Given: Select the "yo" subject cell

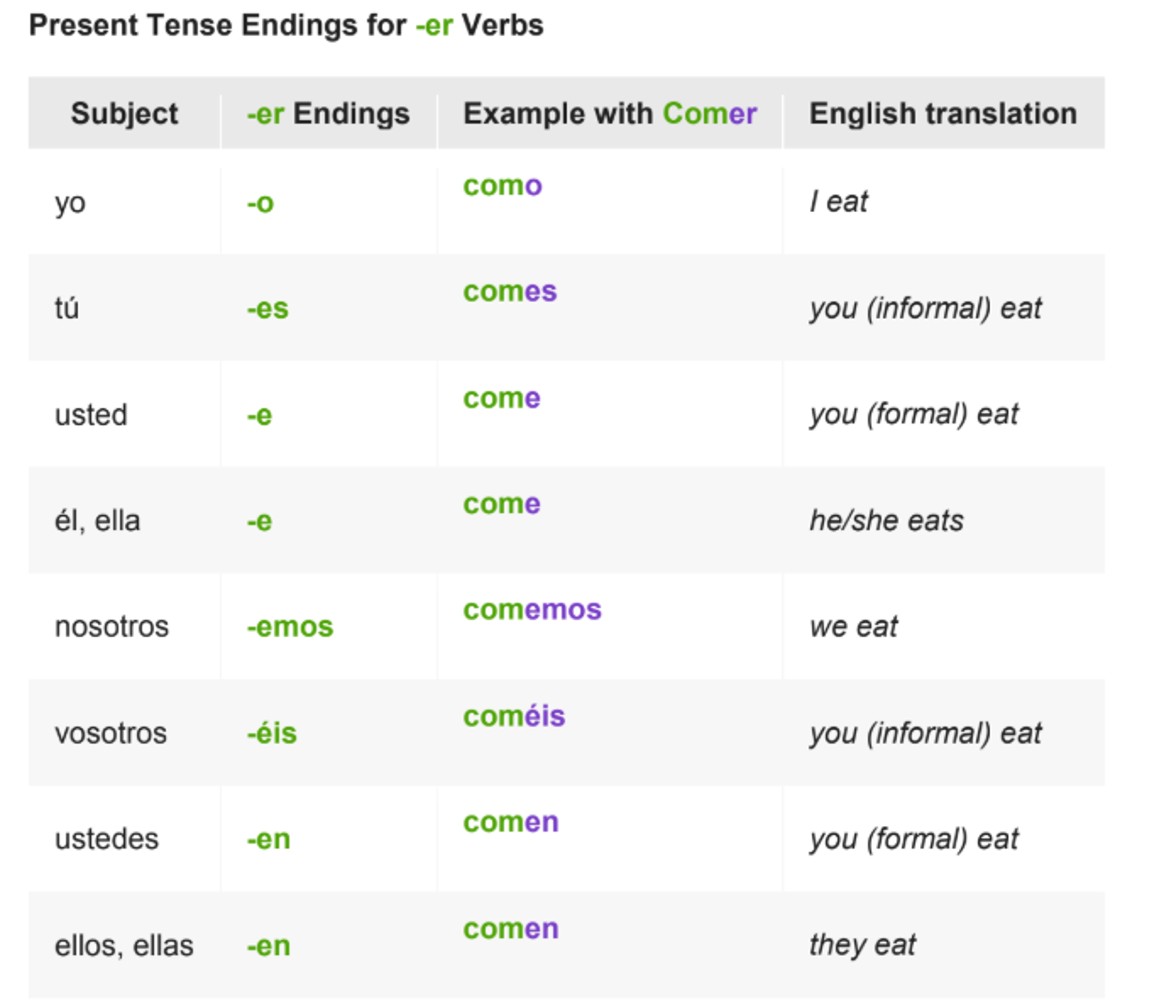Looking at the screenshot, I should (x=70, y=203).
